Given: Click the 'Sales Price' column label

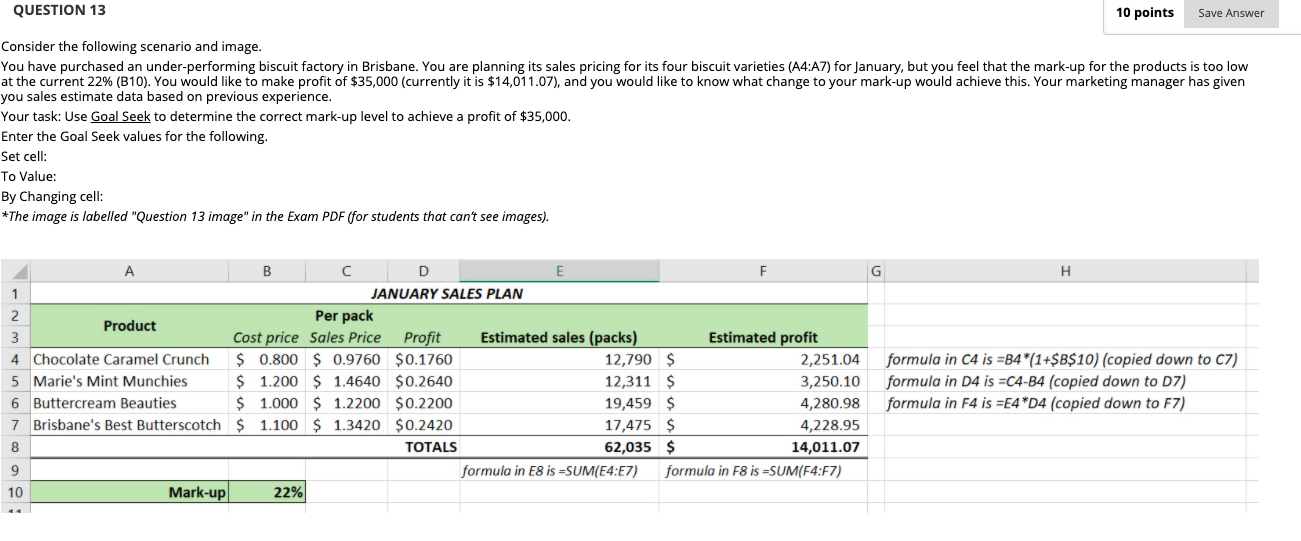Looking at the screenshot, I should pyautogui.click(x=346, y=338).
